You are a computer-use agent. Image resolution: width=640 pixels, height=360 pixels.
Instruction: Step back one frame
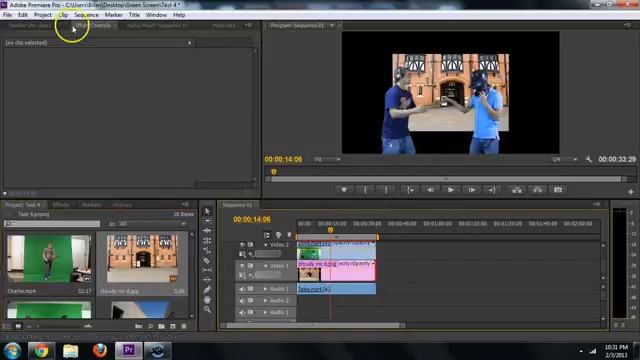click(x=430, y=190)
